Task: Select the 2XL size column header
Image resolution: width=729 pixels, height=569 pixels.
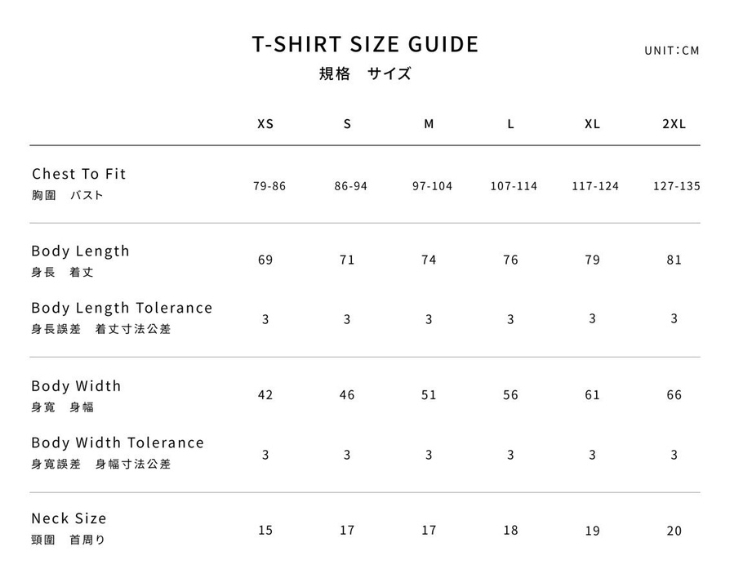Action: 674,124
